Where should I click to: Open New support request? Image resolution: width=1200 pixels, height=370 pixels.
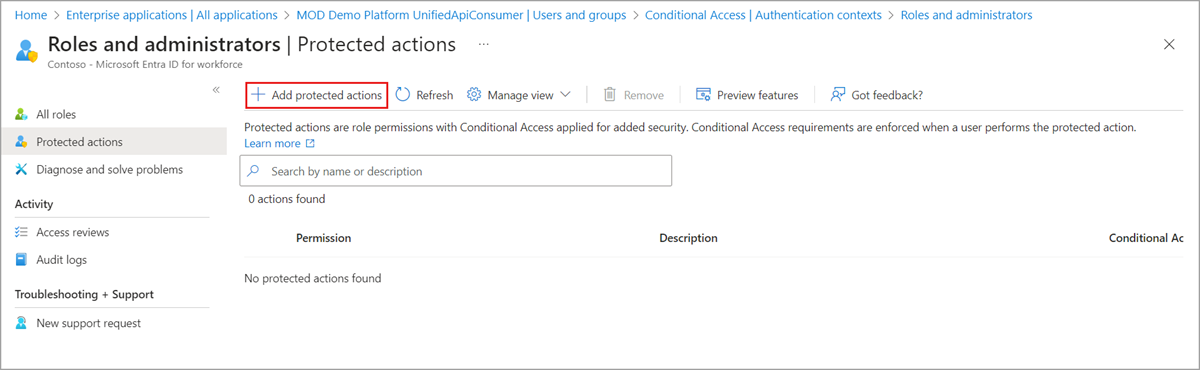point(89,323)
